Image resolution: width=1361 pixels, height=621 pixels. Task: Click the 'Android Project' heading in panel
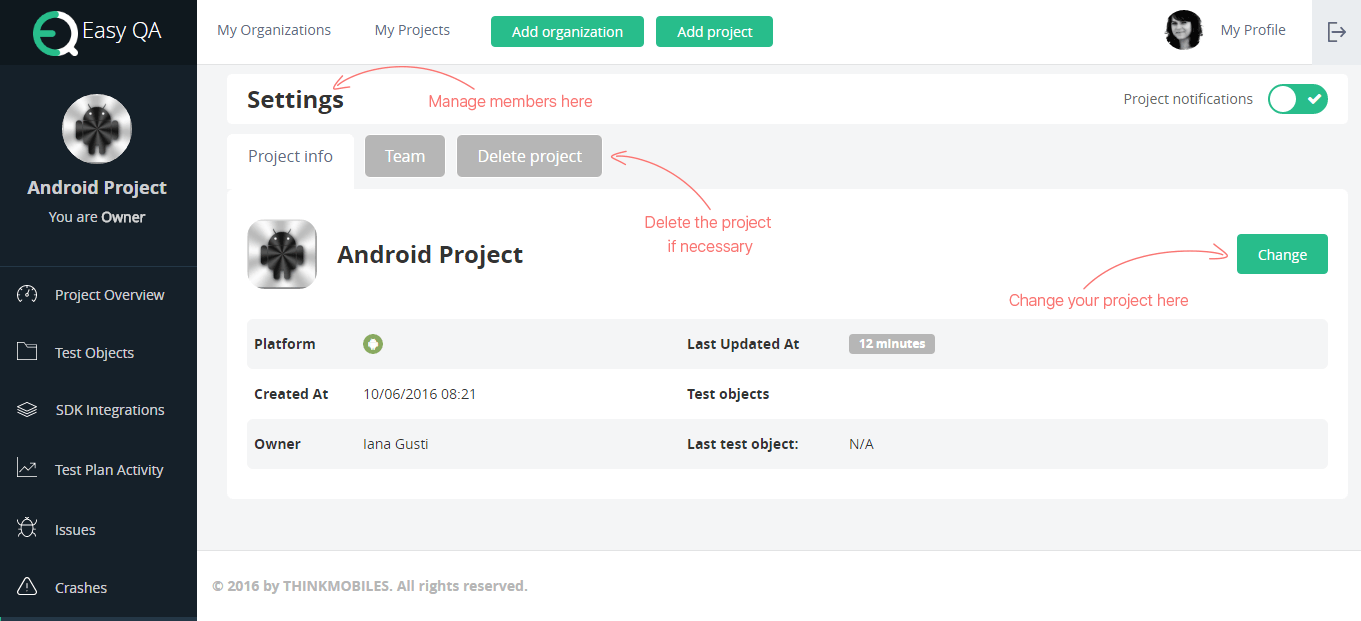pyautogui.click(x=430, y=255)
